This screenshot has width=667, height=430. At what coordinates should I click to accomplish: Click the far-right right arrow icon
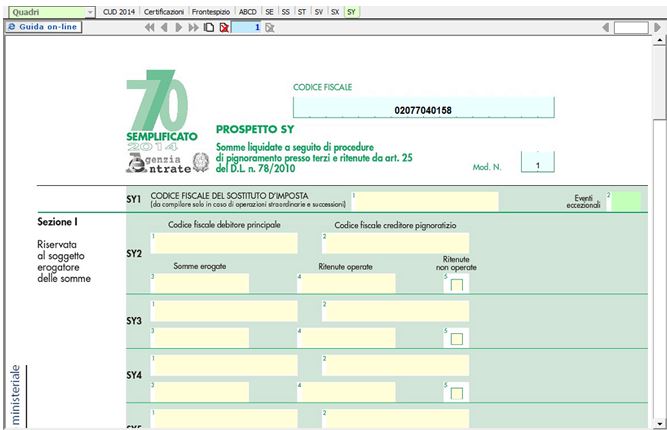click(x=657, y=28)
